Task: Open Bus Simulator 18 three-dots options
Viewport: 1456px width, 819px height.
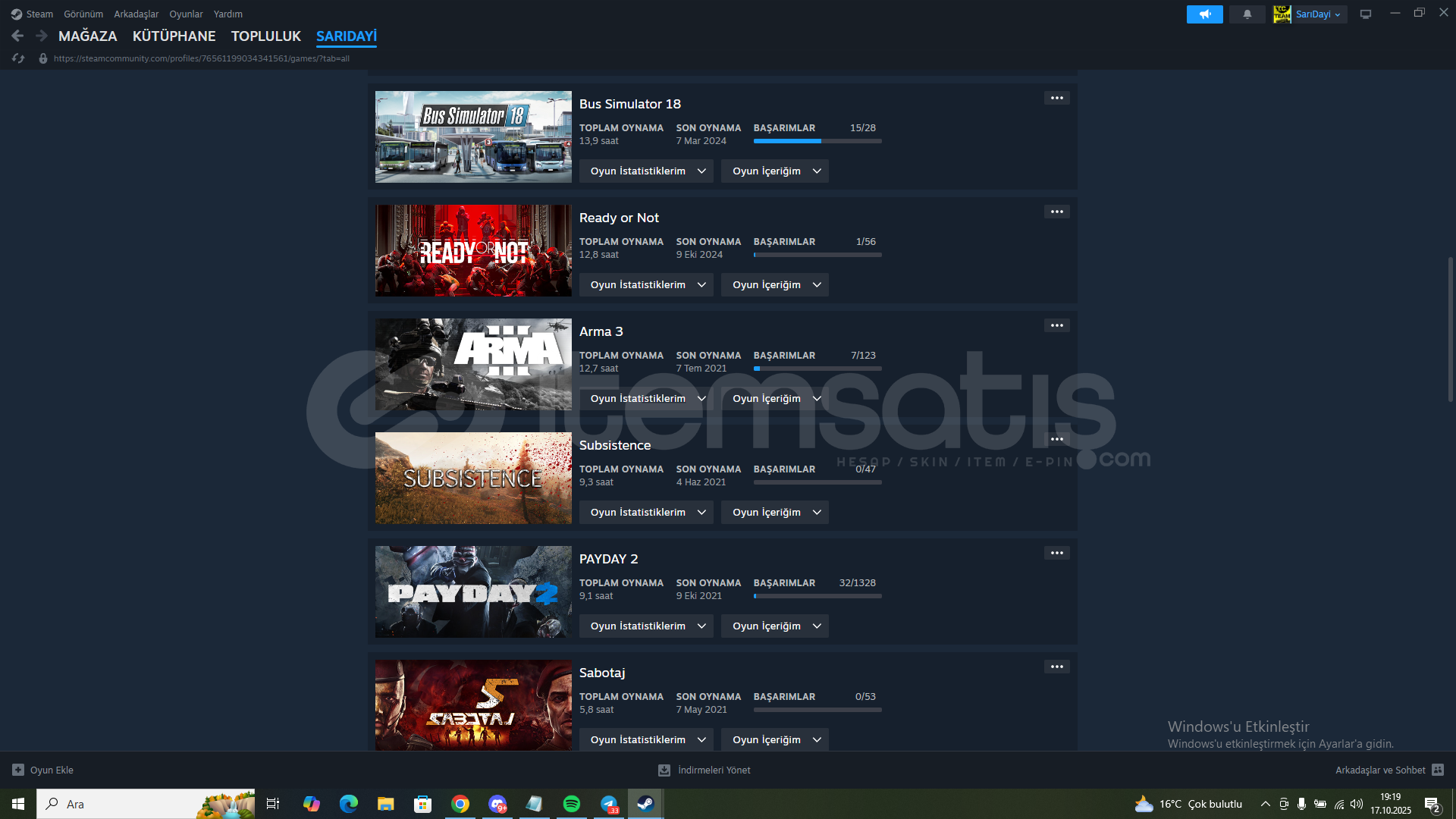Action: pyautogui.click(x=1056, y=98)
